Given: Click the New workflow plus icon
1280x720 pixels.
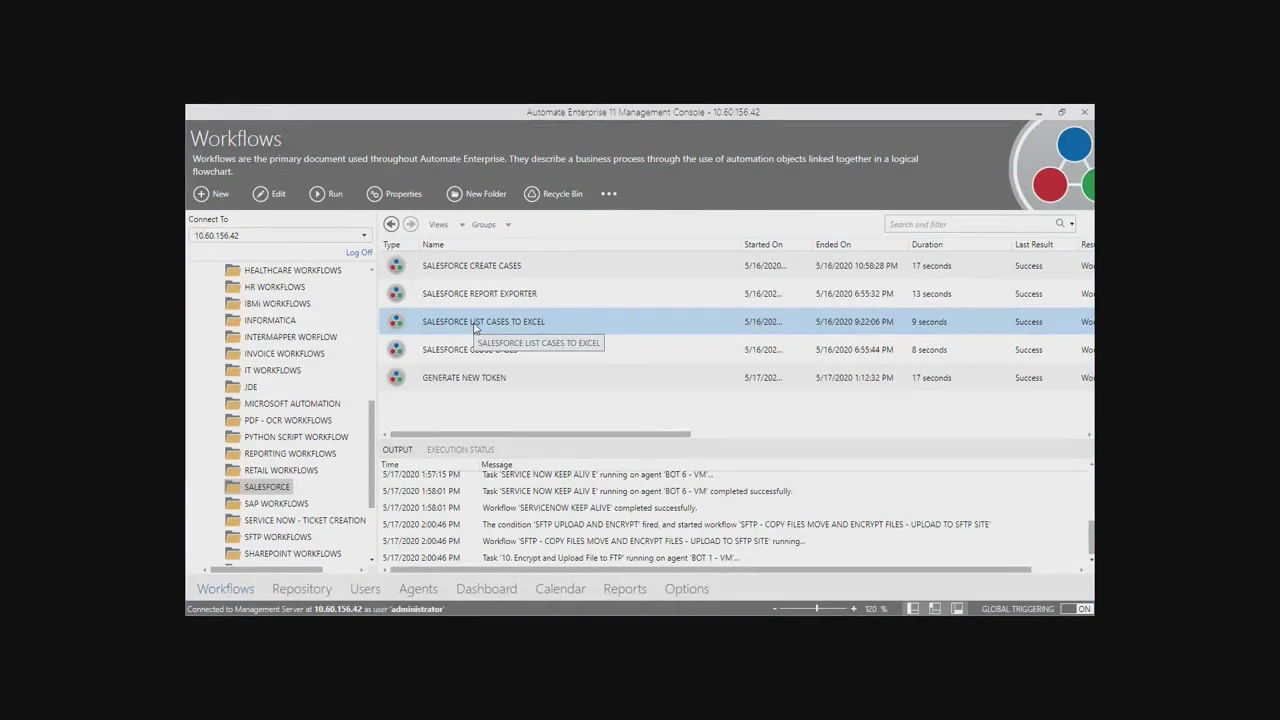Looking at the screenshot, I should pyautogui.click(x=201, y=194).
